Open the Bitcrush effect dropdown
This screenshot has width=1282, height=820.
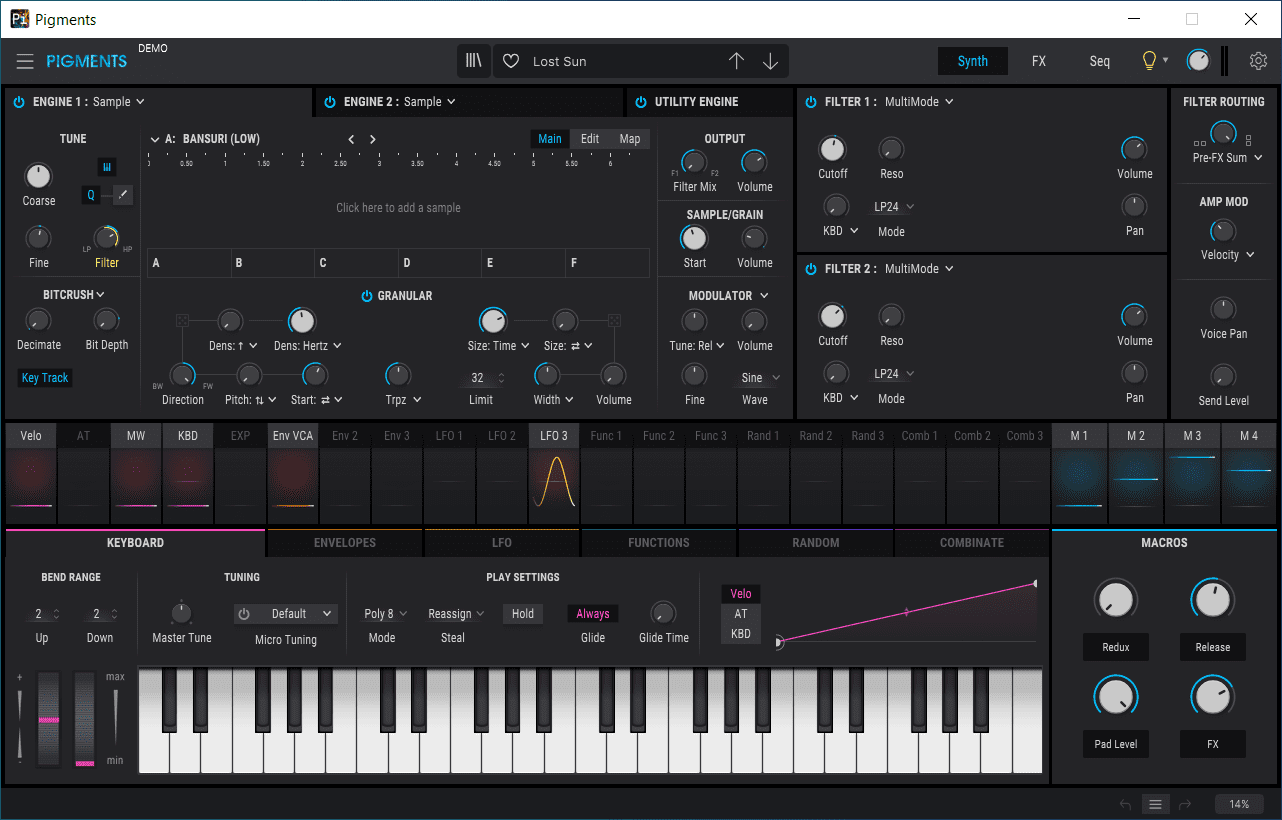[74, 295]
